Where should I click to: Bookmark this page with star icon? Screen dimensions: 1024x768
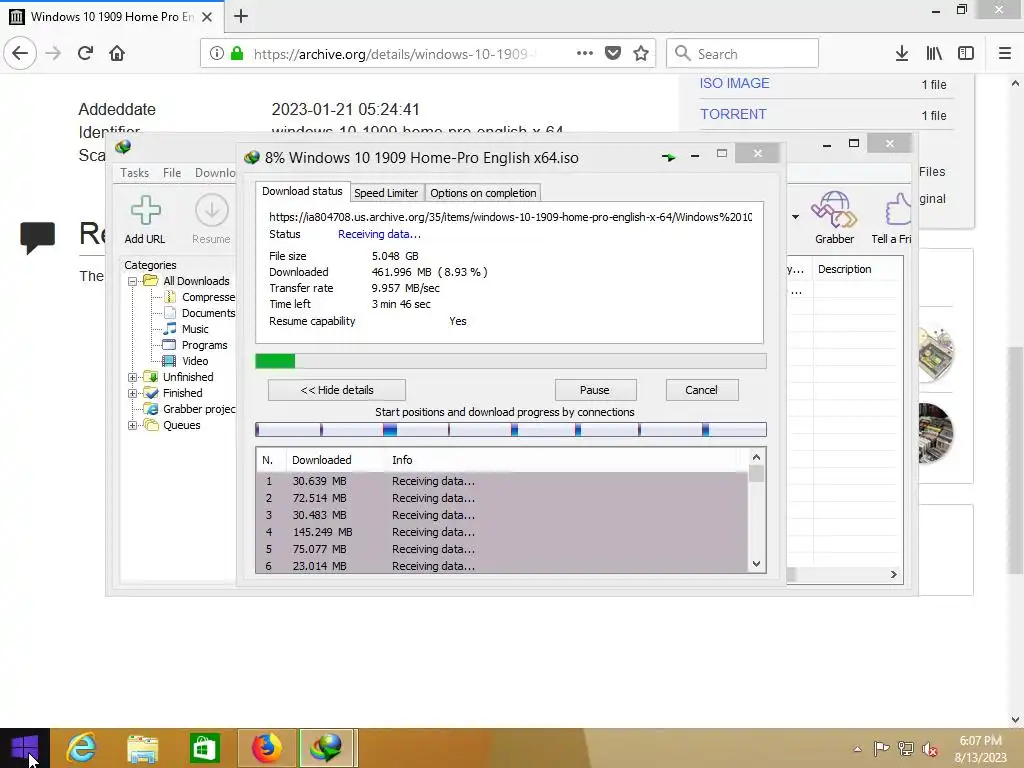(x=641, y=53)
